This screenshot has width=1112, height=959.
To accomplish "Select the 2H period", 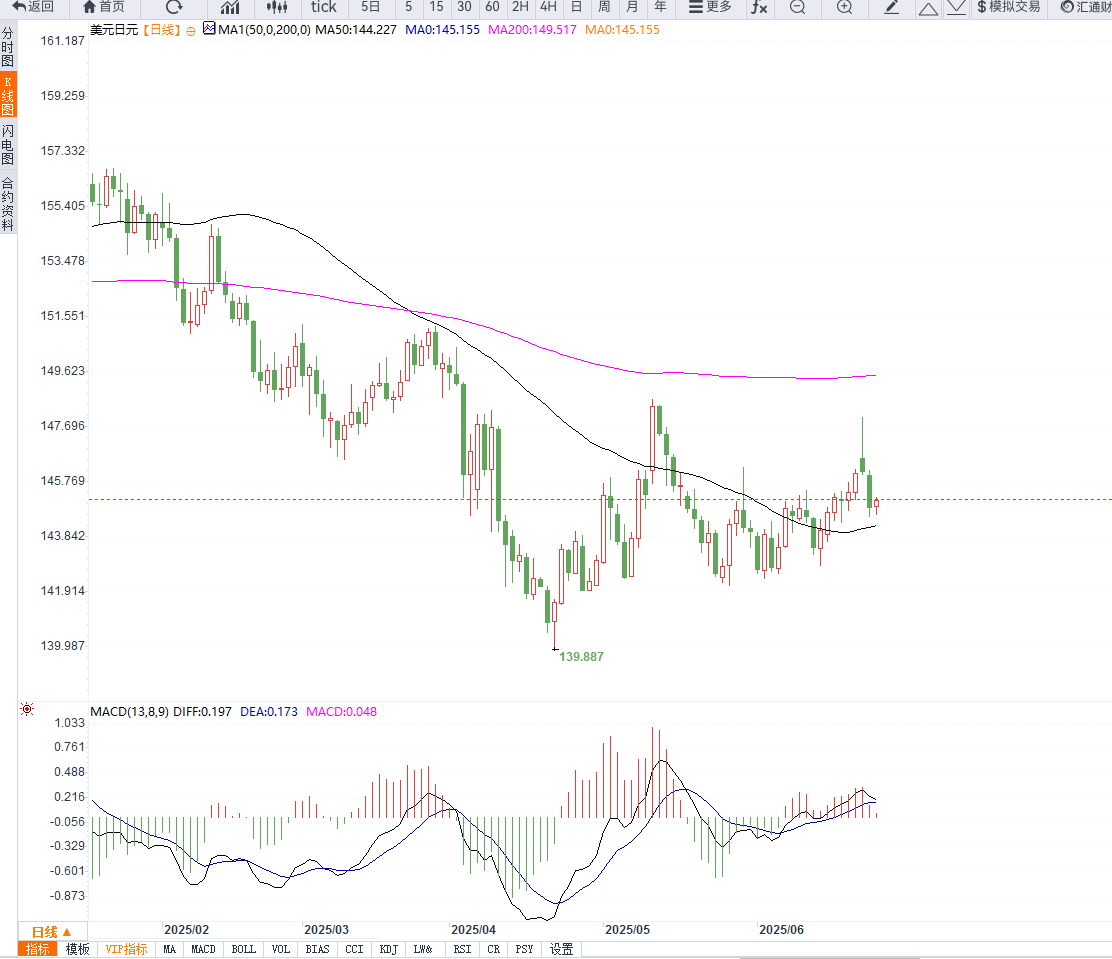I will tap(521, 7).
